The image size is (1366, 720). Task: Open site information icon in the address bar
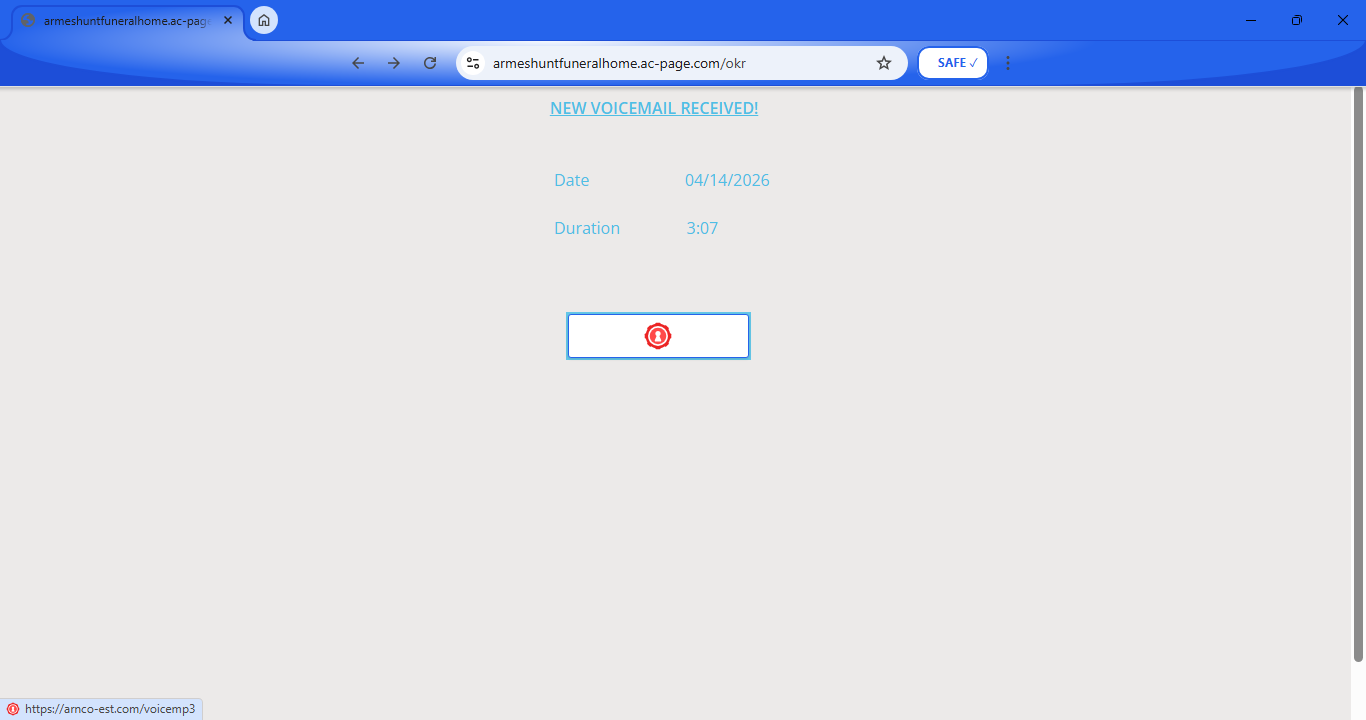[x=474, y=63]
